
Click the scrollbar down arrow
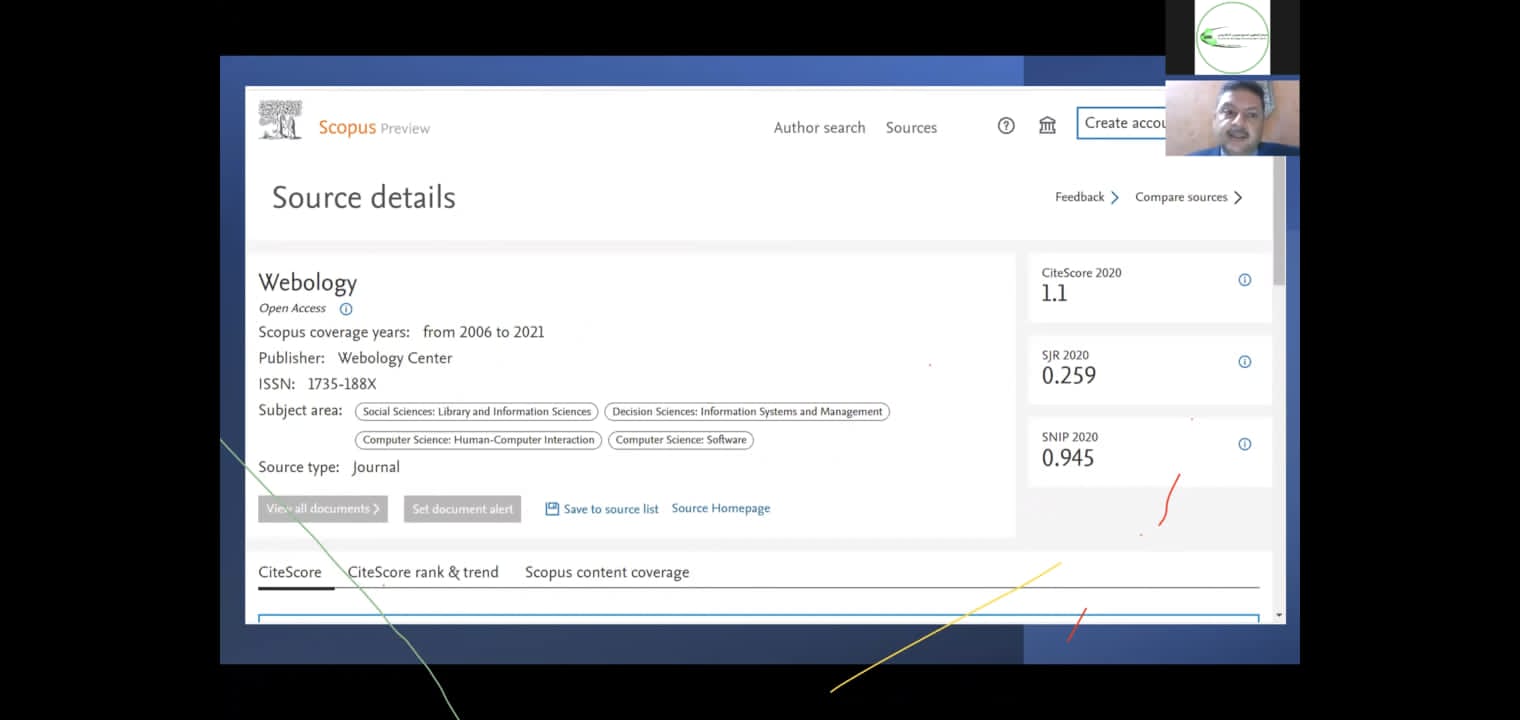click(1280, 615)
